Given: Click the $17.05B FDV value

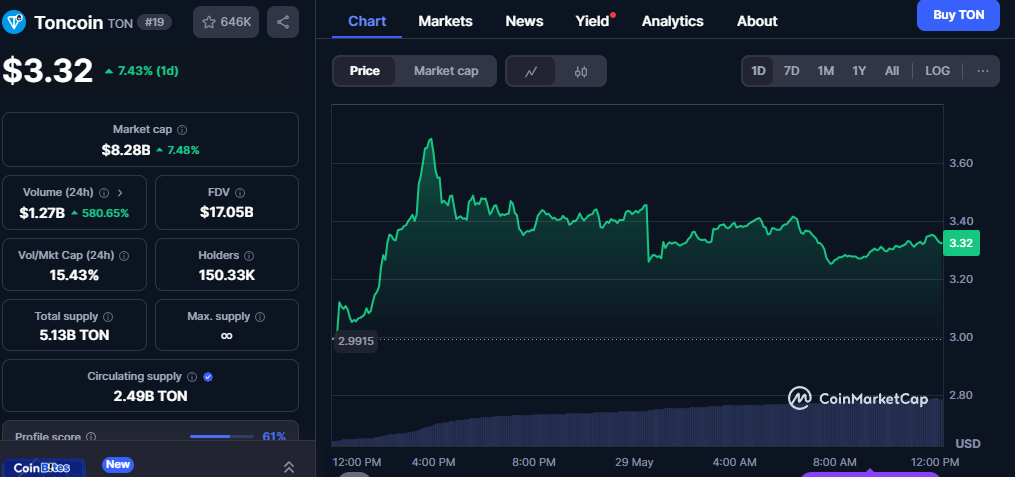Looking at the screenshot, I should 227,212.
